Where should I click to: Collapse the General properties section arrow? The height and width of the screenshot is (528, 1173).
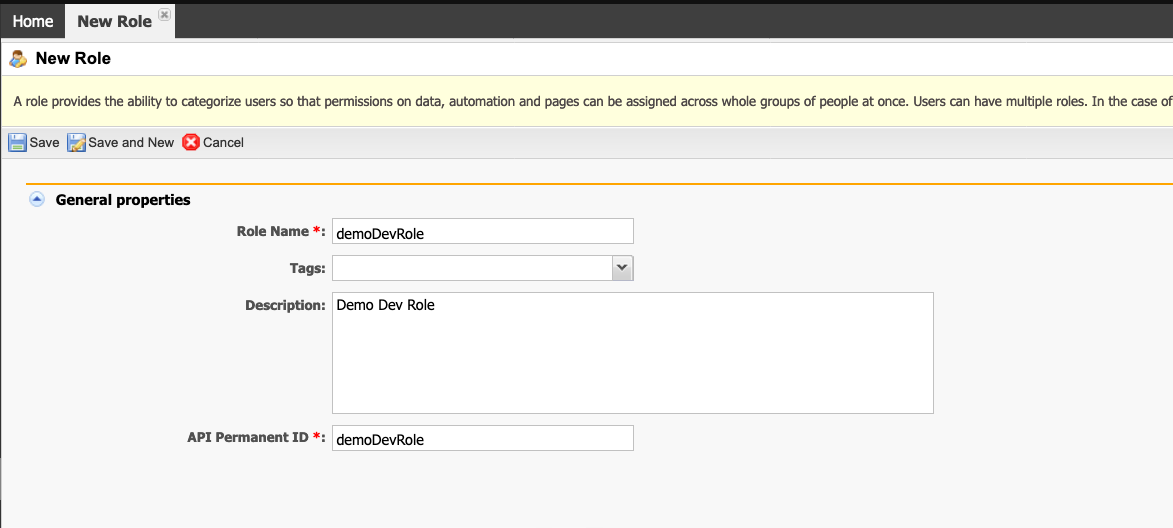[37, 200]
